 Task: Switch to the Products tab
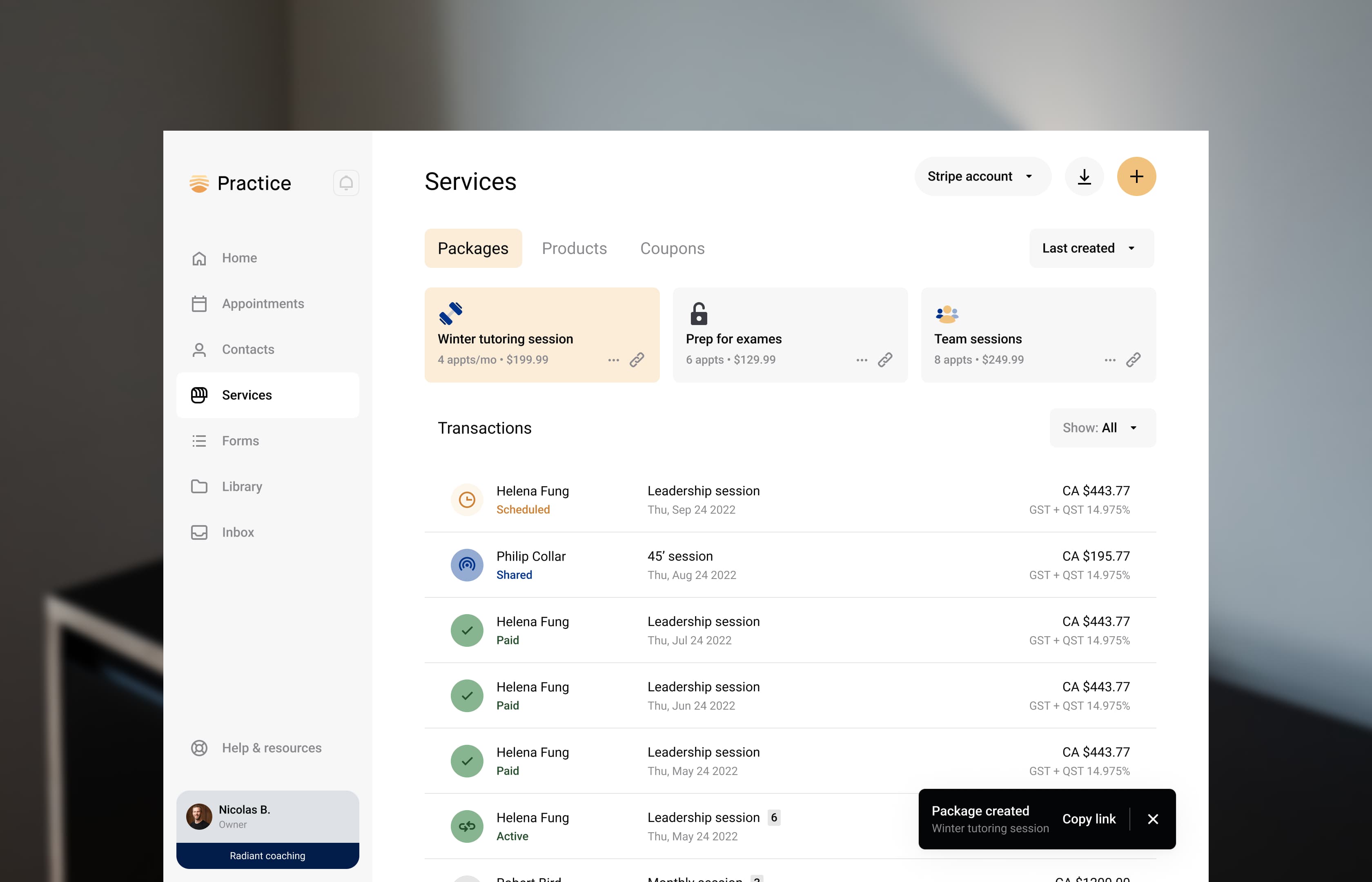click(x=574, y=248)
